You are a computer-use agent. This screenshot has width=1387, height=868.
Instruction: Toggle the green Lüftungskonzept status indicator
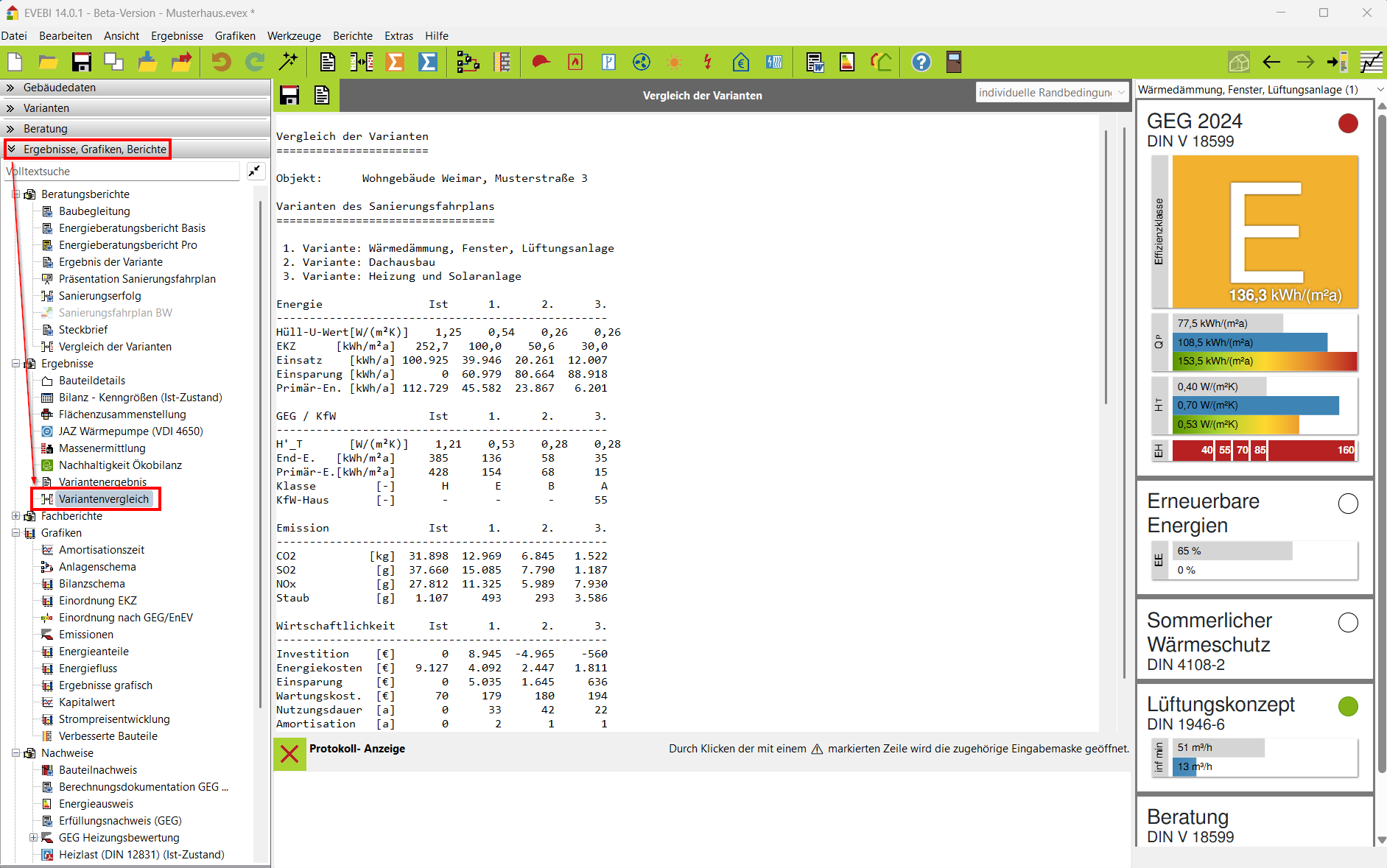(x=1347, y=707)
